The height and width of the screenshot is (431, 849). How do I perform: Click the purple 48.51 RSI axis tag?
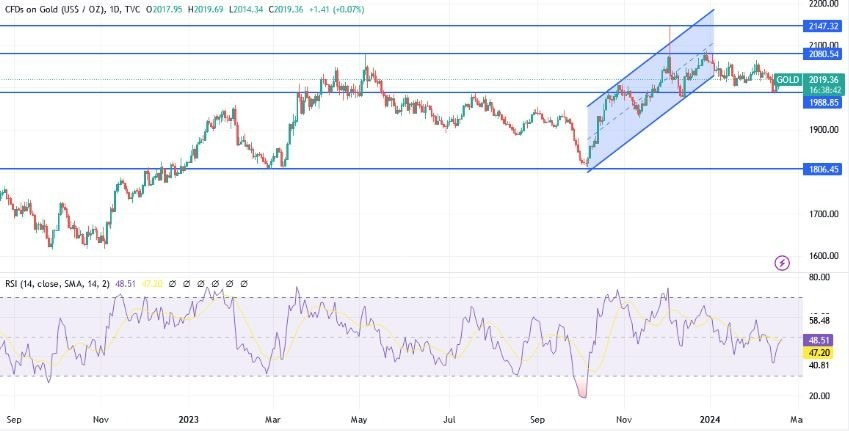(x=818, y=342)
